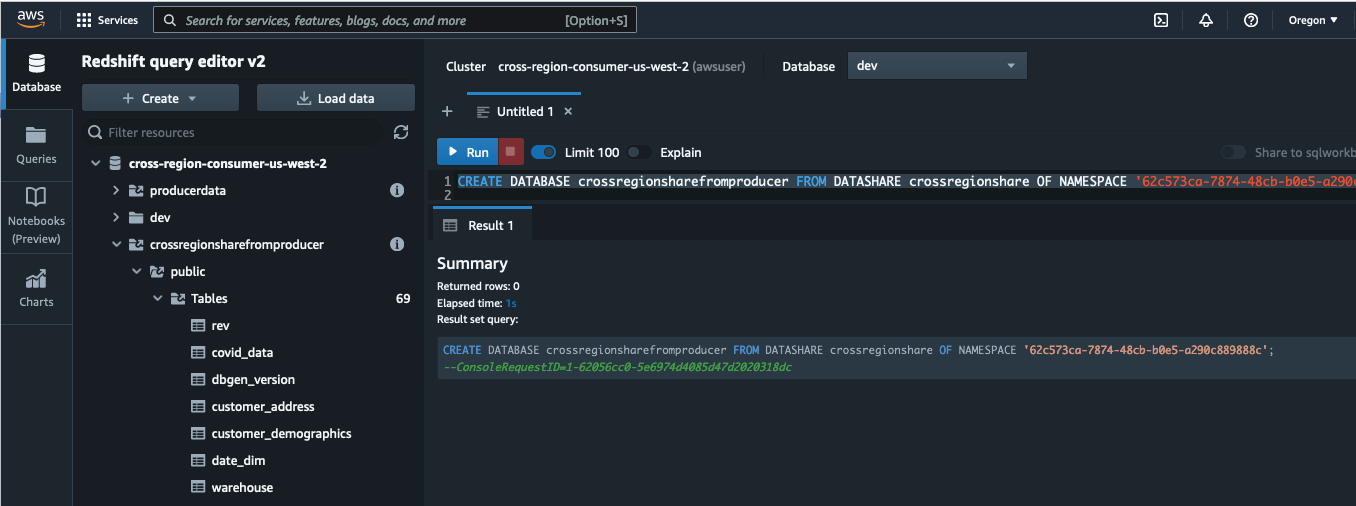Launch the AWS CloudShell icon

click(1161, 20)
